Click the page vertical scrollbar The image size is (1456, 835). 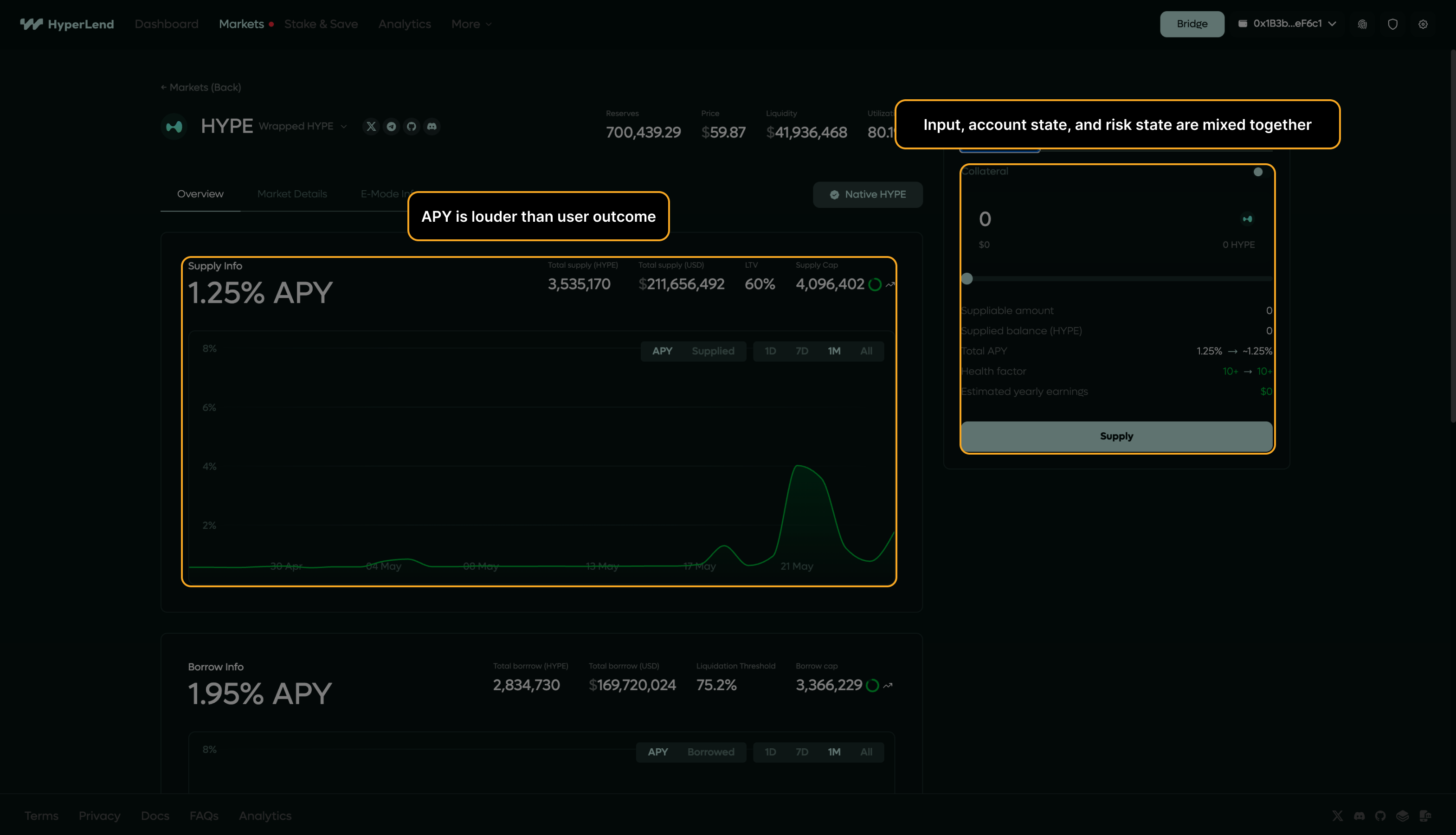pyautogui.click(x=1453, y=236)
